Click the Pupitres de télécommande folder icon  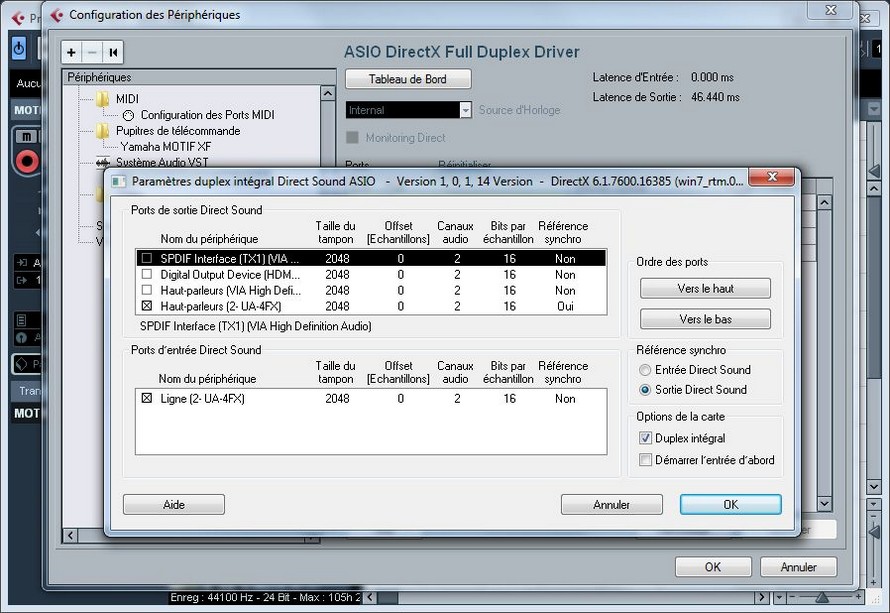tap(103, 131)
